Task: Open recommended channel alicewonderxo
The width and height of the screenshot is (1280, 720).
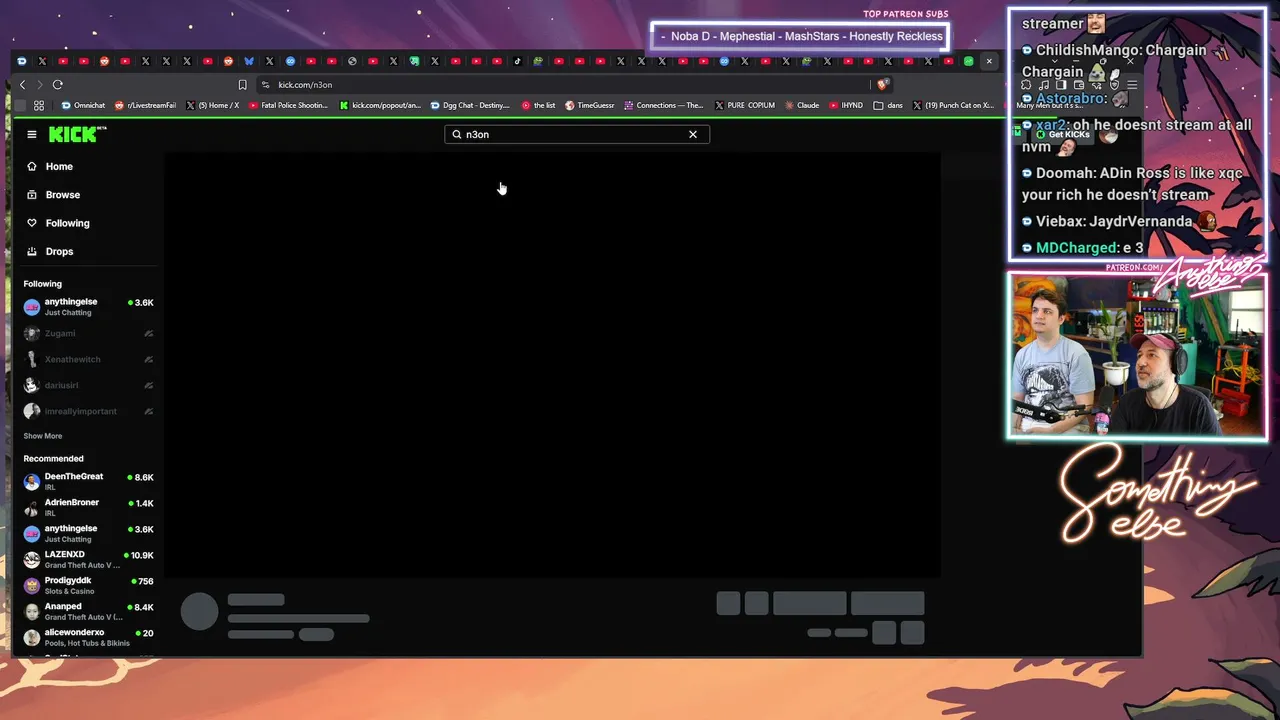Action: click(x=89, y=637)
